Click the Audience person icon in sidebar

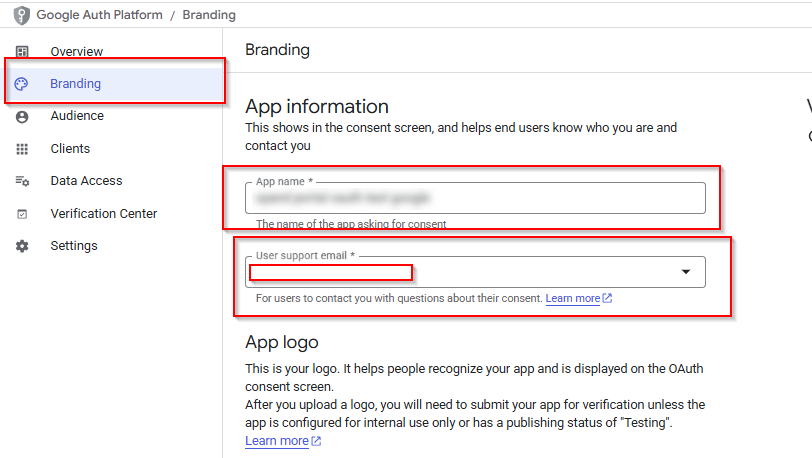pos(22,116)
